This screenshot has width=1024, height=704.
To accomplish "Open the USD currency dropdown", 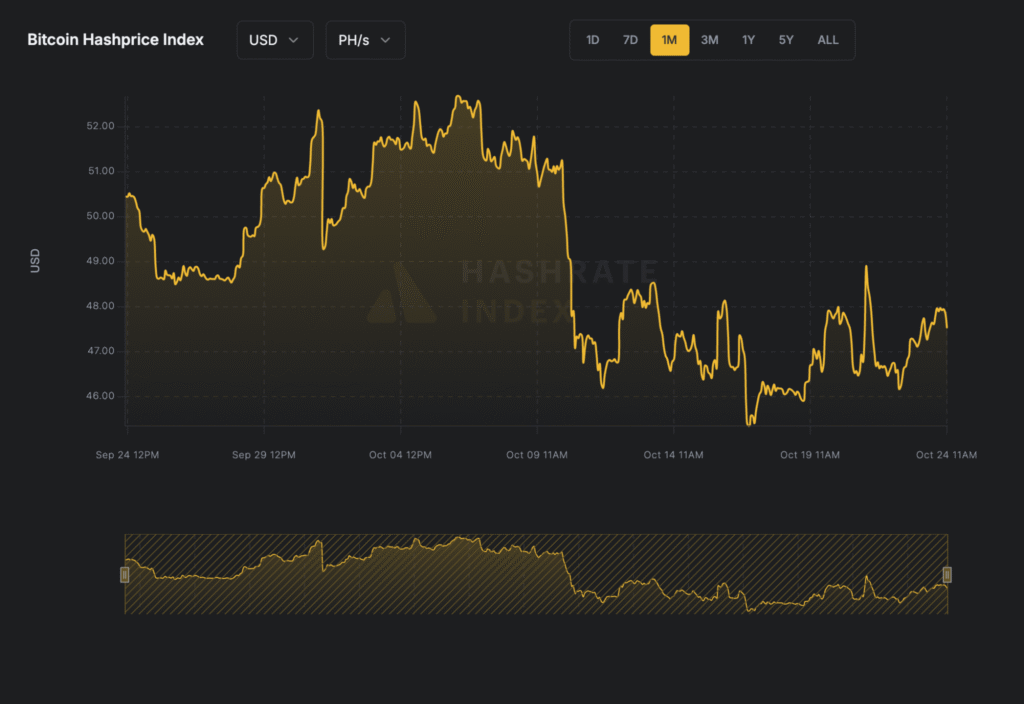I will click(x=274, y=40).
